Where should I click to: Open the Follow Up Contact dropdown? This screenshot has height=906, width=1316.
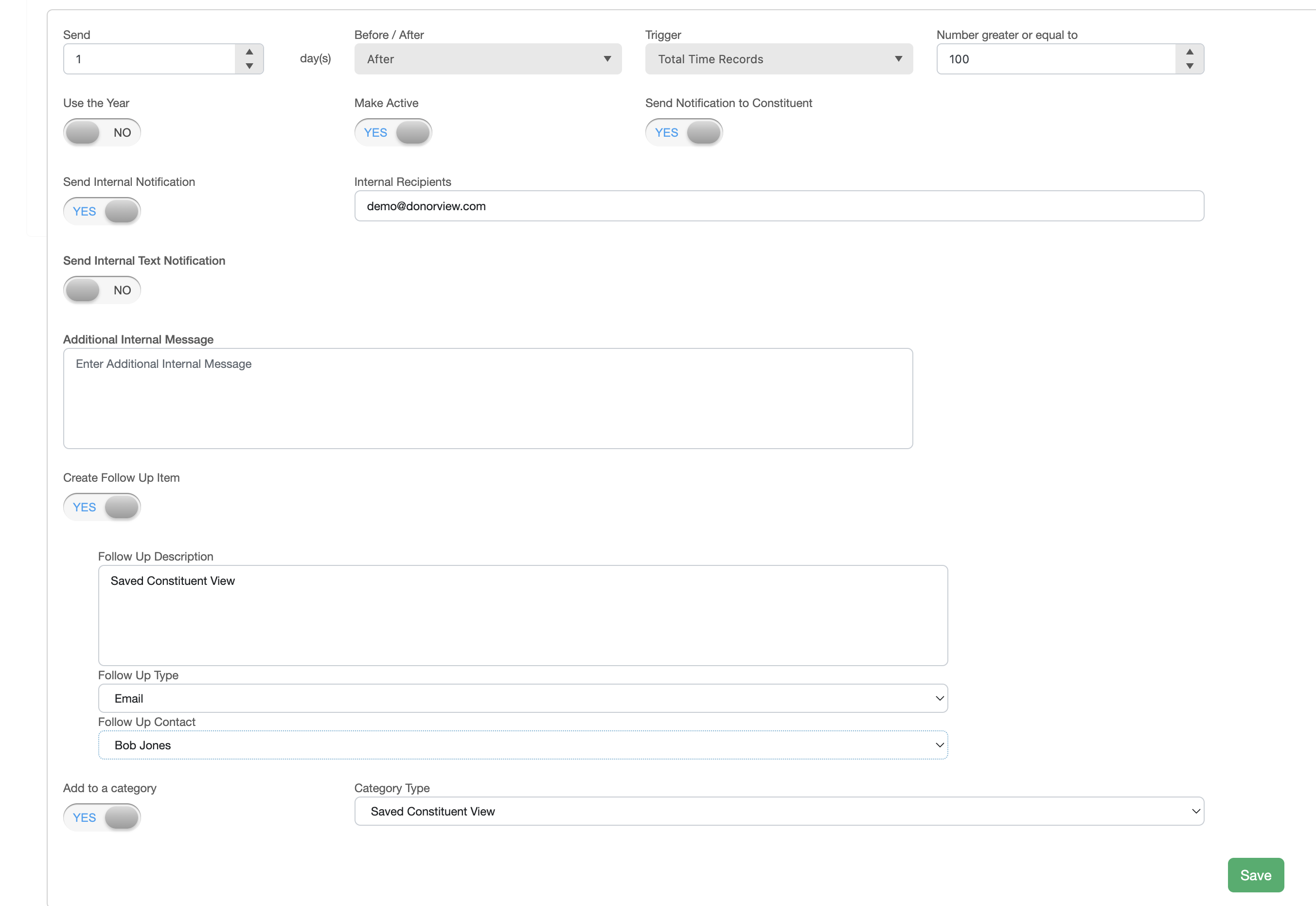522,745
